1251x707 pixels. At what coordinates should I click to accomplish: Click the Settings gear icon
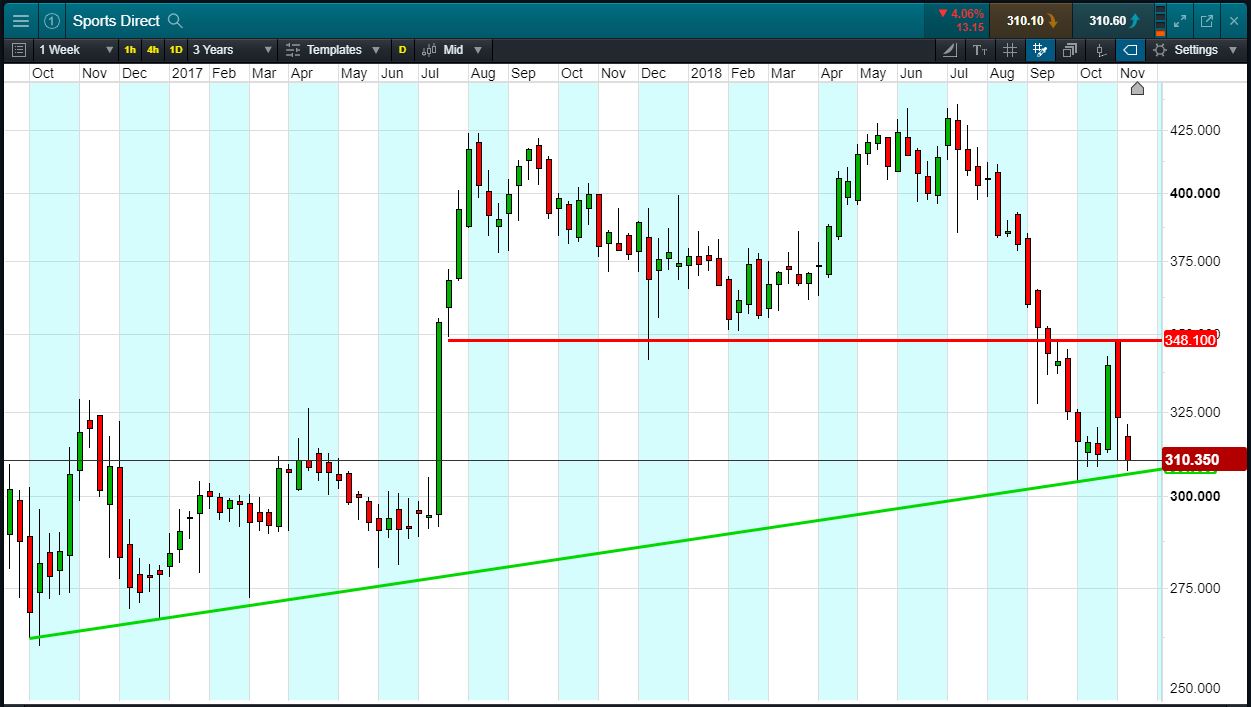1160,50
